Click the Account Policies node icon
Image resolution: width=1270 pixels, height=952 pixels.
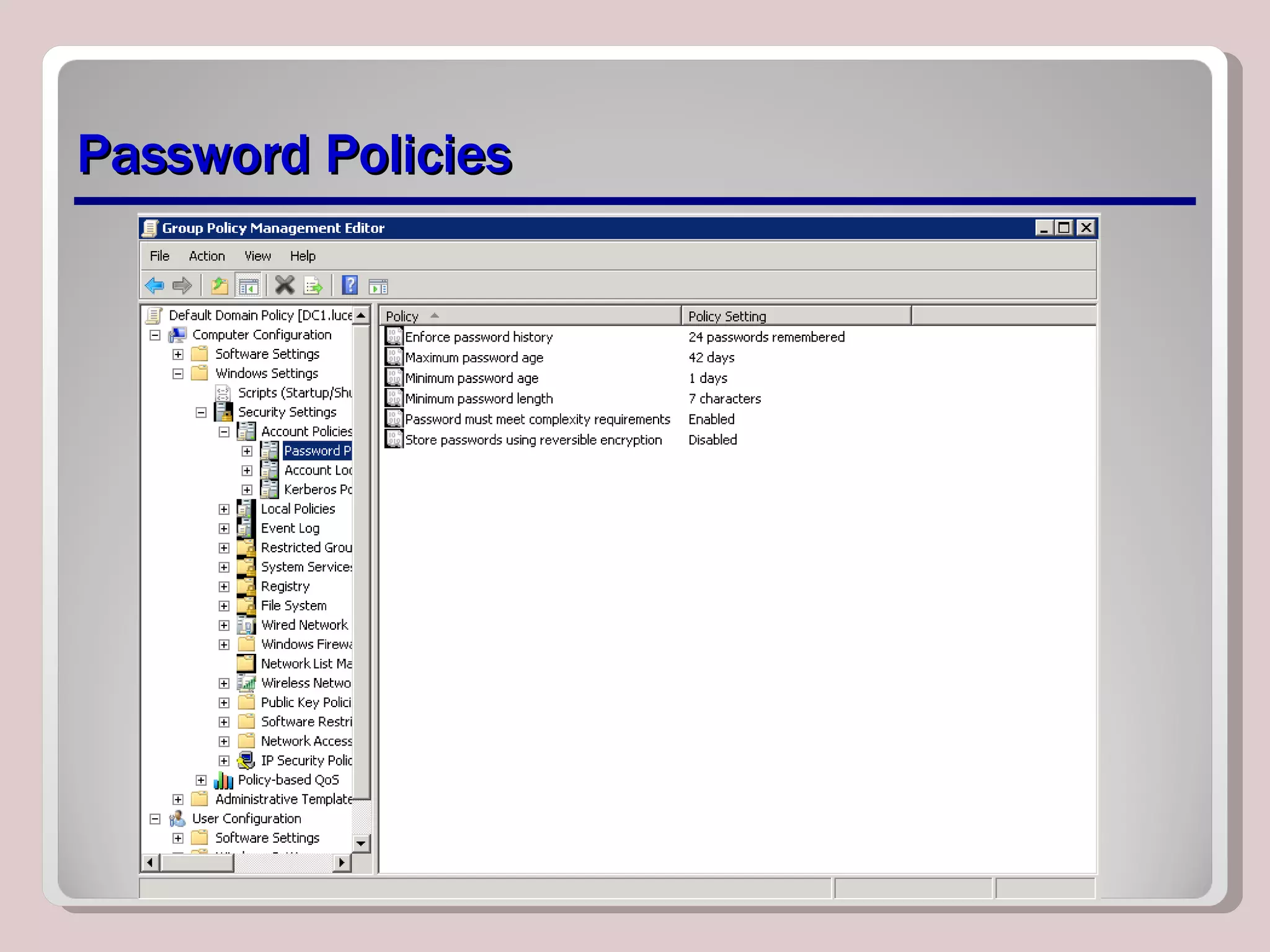246,431
